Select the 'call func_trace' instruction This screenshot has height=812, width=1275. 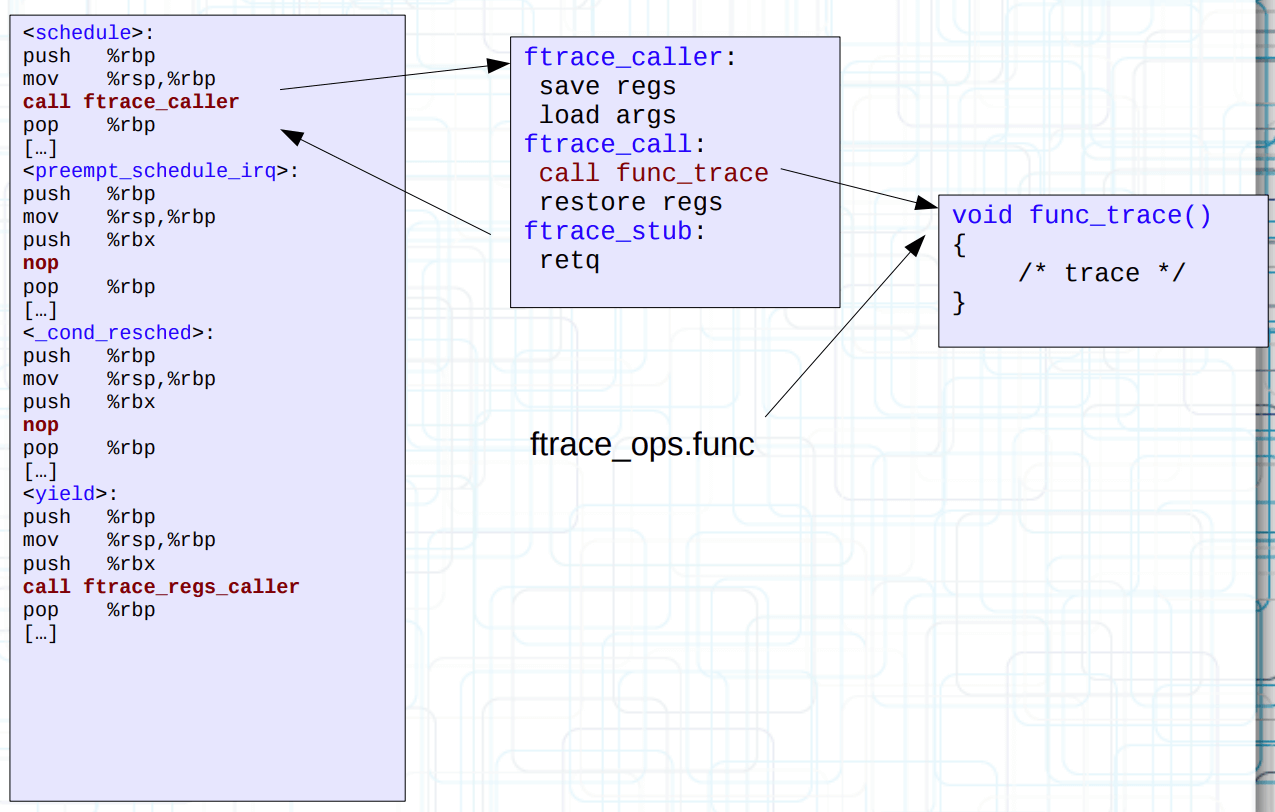coord(653,174)
